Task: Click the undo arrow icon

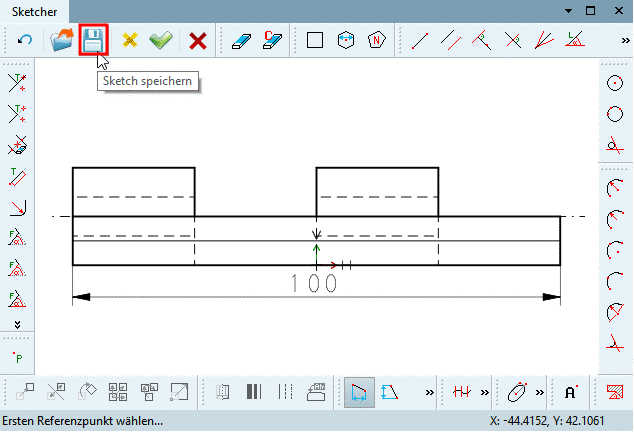Action: [25, 40]
